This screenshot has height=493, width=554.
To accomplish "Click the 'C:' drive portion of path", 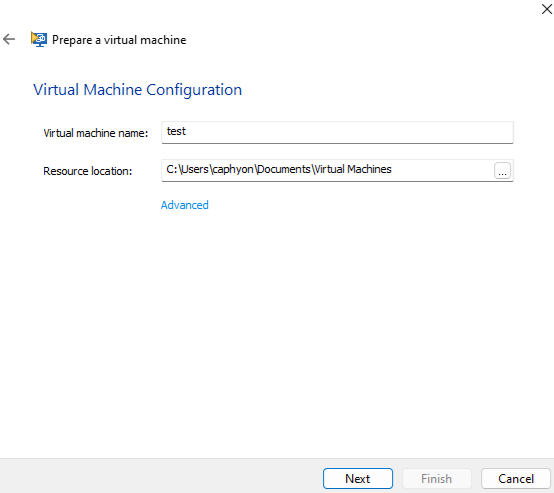I will pyautogui.click(x=172, y=169).
